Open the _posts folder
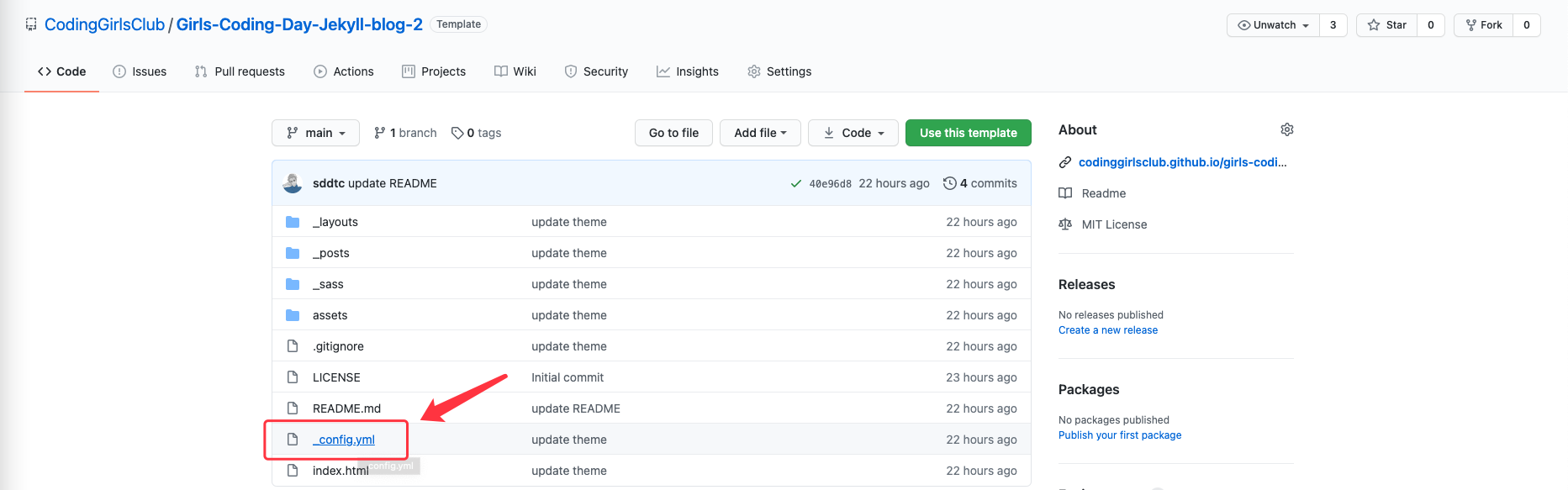1568x490 pixels. [x=331, y=253]
